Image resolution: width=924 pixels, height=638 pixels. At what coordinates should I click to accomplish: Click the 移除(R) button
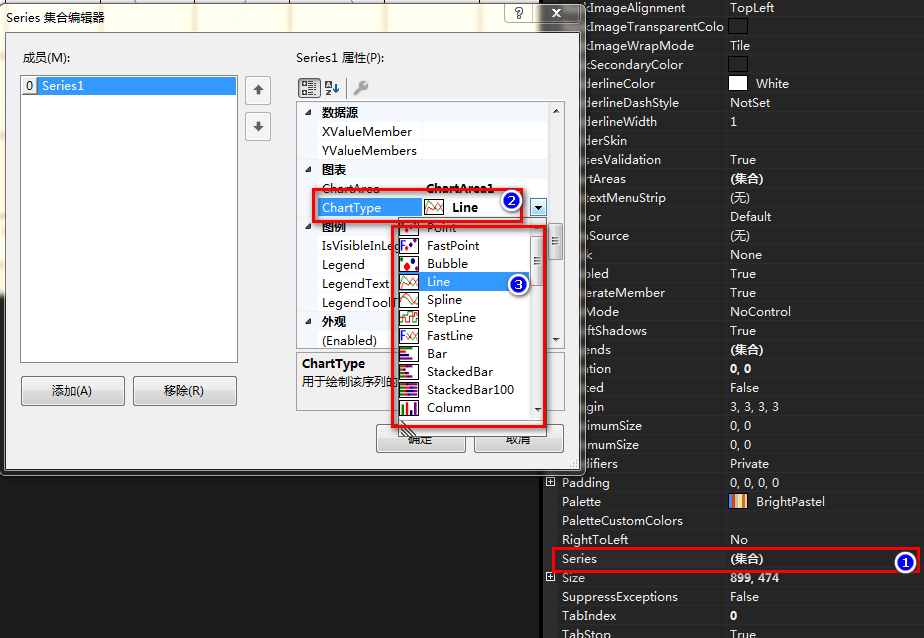click(184, 391)
